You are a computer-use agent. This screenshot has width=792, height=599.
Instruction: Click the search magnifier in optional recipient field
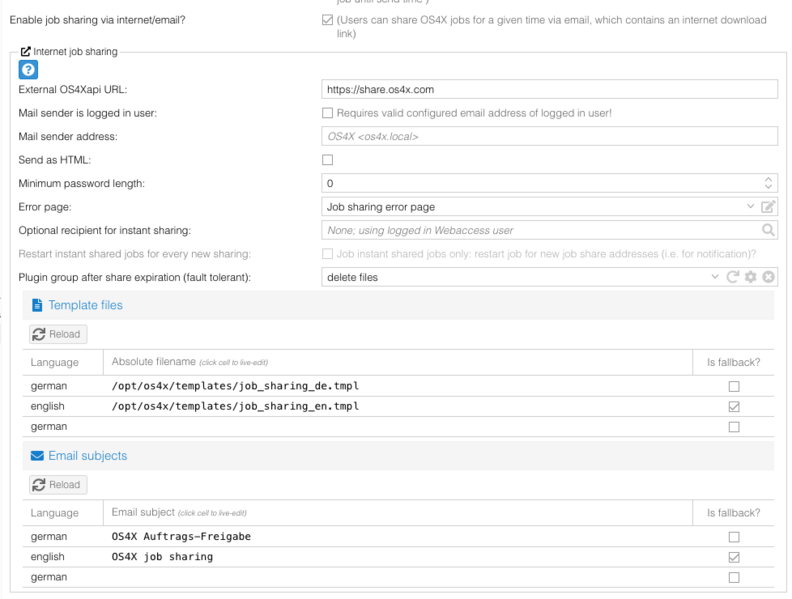coord(768,230)
